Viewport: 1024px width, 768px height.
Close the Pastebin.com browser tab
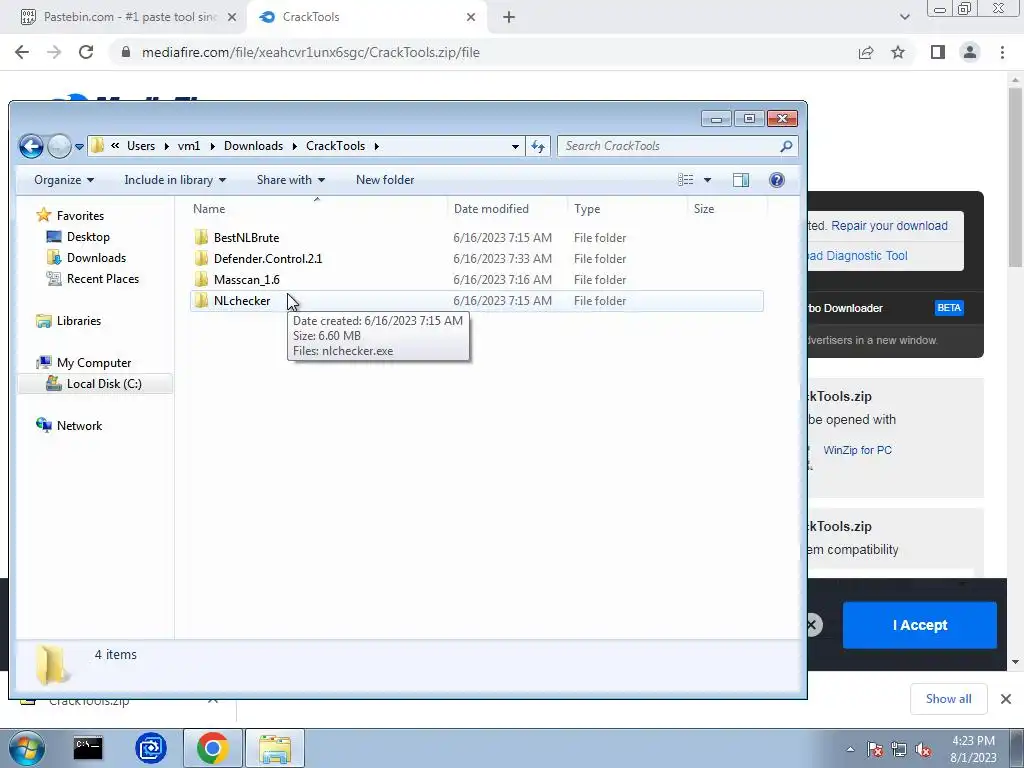click(232, 18)
